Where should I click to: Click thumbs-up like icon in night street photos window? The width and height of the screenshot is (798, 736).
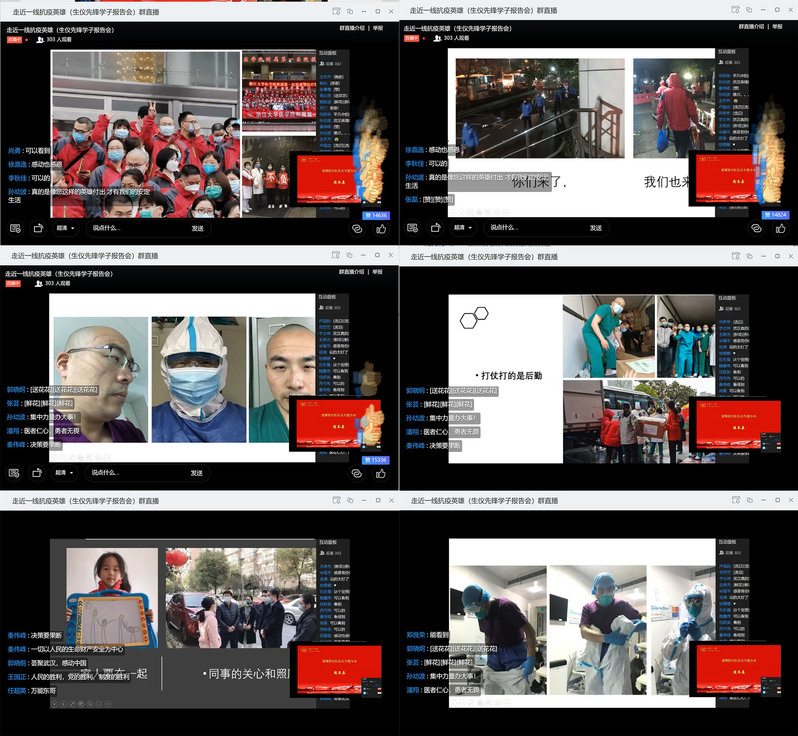(780, 228)
